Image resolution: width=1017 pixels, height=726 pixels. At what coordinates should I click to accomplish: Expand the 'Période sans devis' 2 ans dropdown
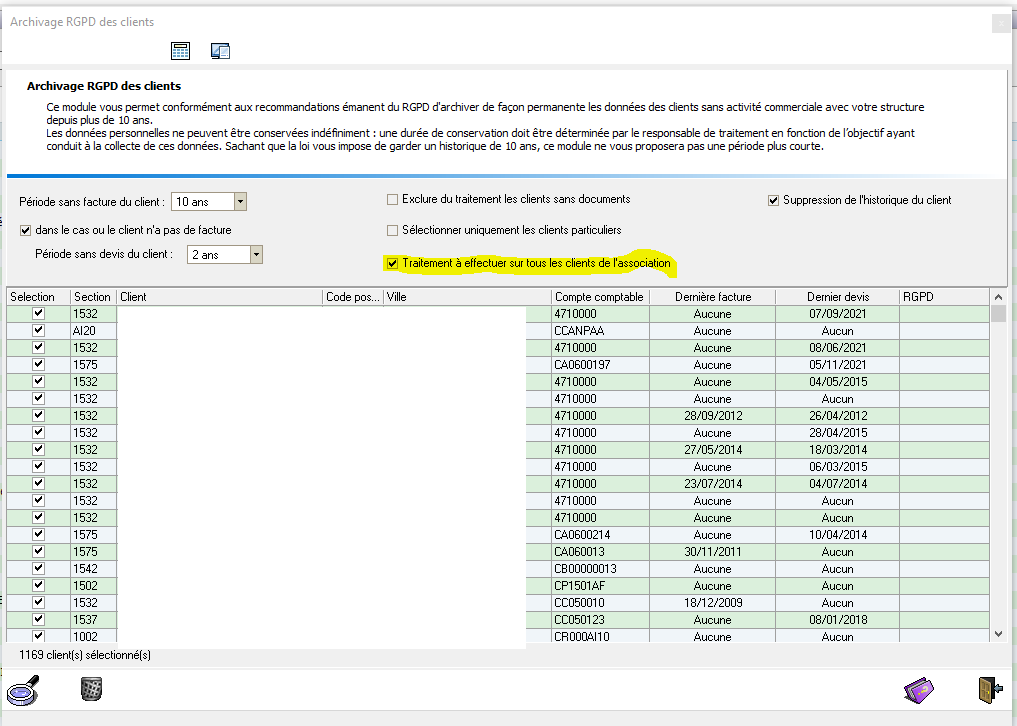256,255
